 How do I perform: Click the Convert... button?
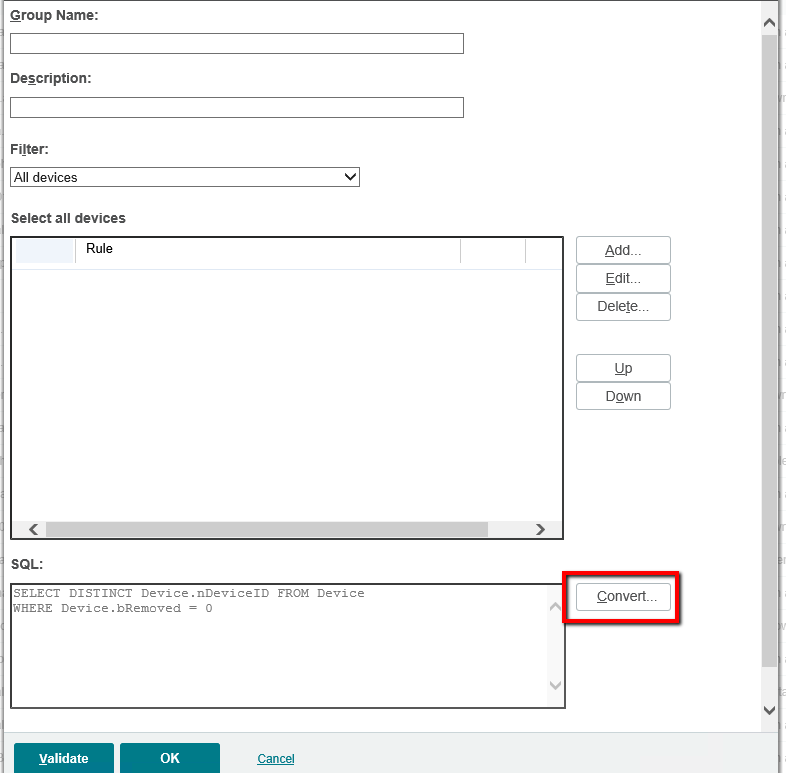623,597
